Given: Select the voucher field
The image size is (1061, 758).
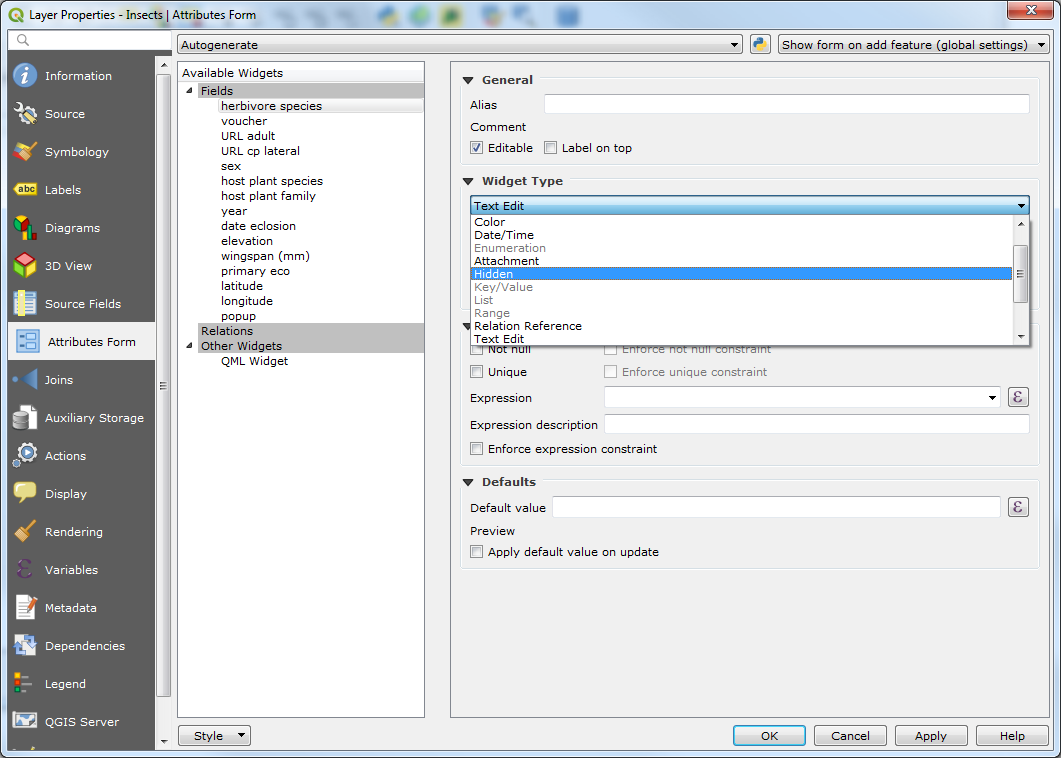Looking at the screenshot, I should coord(244,121).
